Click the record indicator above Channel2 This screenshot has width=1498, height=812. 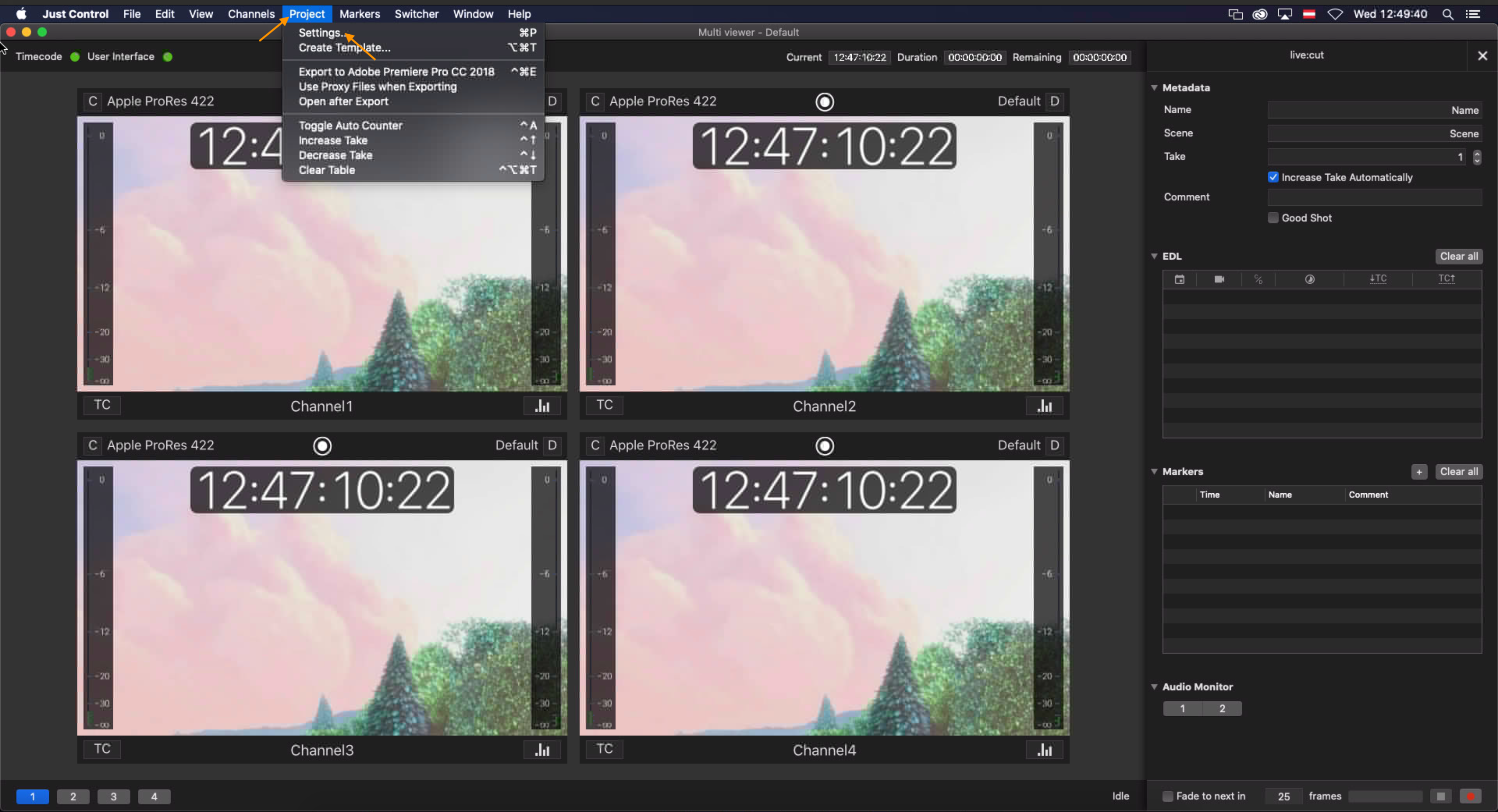(x=825, y=102)
